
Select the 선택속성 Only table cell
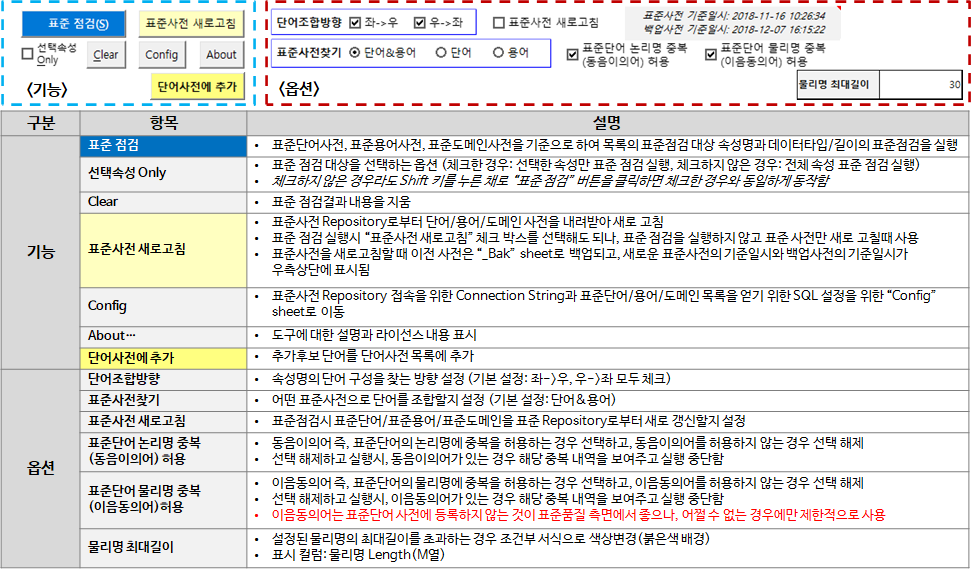pyautogui.click(x=163, y=173)
